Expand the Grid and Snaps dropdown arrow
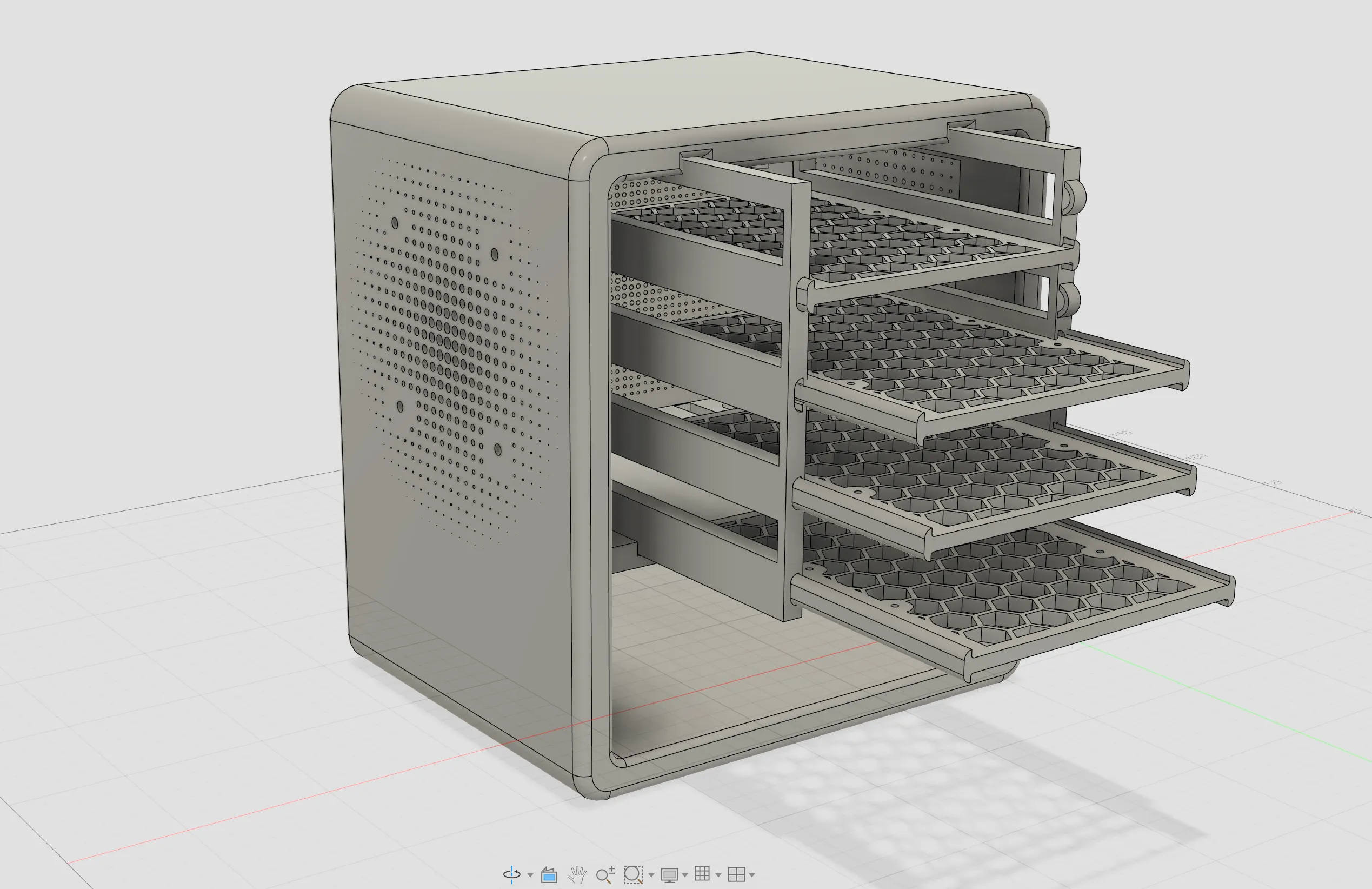This screenshot has height=889, width=1372. [718, 875]
